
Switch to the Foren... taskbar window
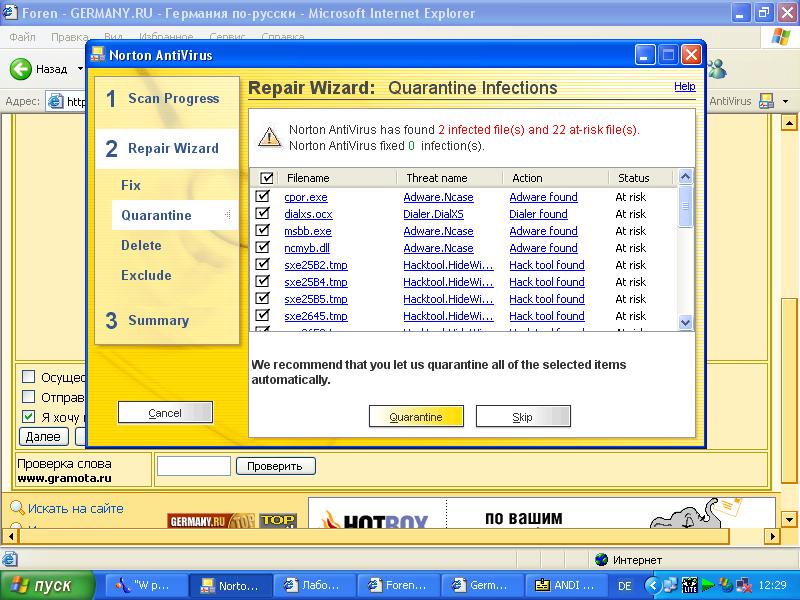point(398,585)
